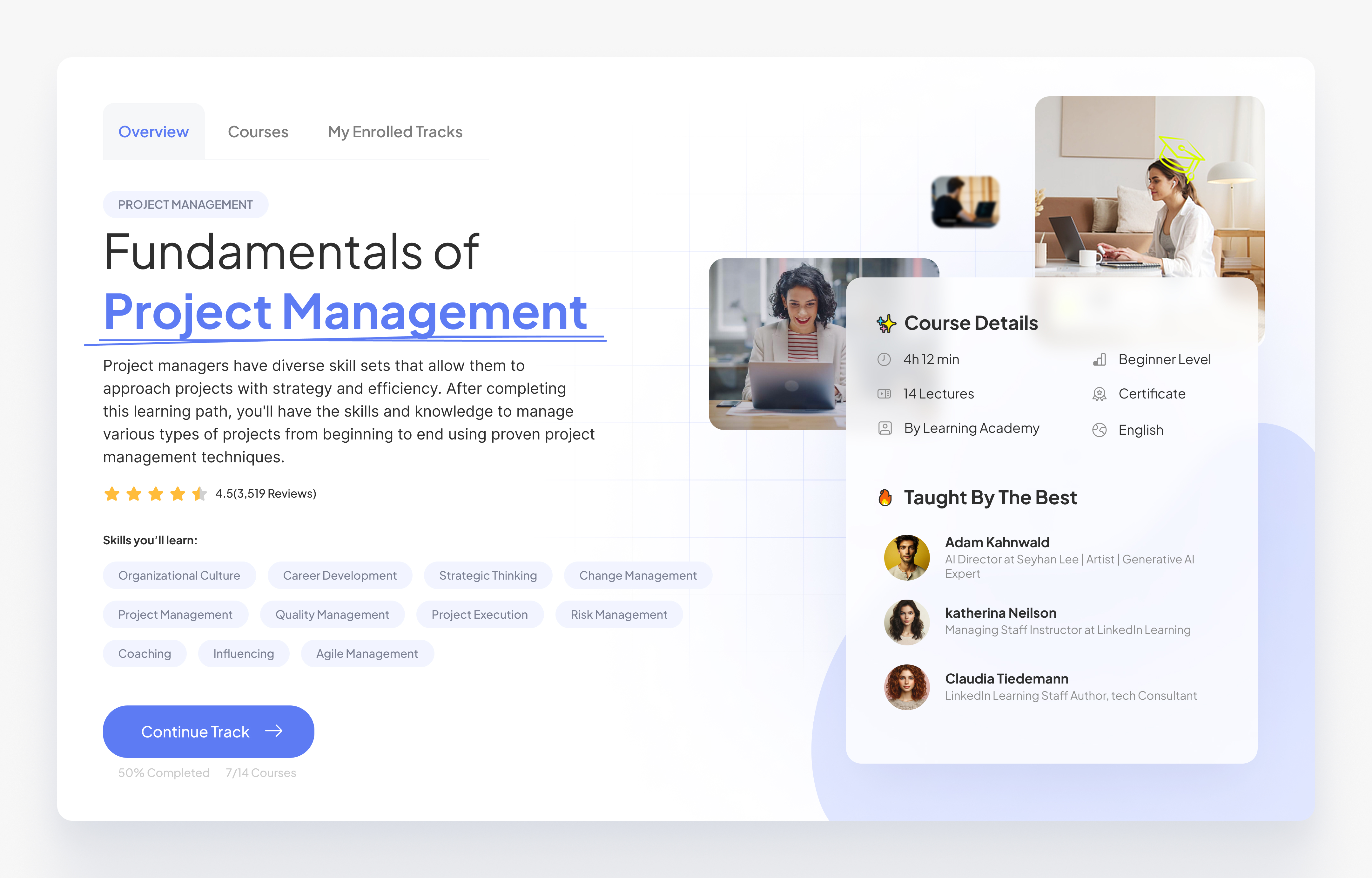The image size is (1372, 878).
Task: Select the Change Management skill chip
Action: [x=638, y=575]
